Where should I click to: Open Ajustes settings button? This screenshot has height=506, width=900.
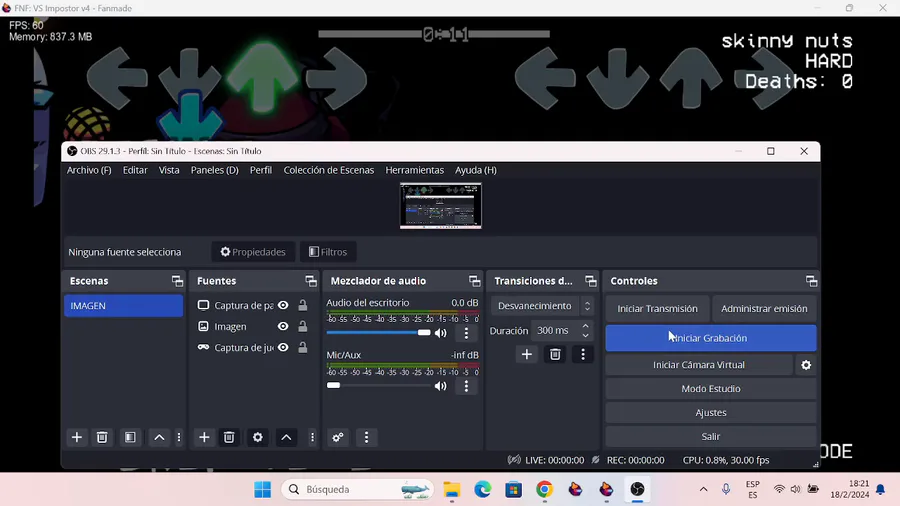click(711, 412)
